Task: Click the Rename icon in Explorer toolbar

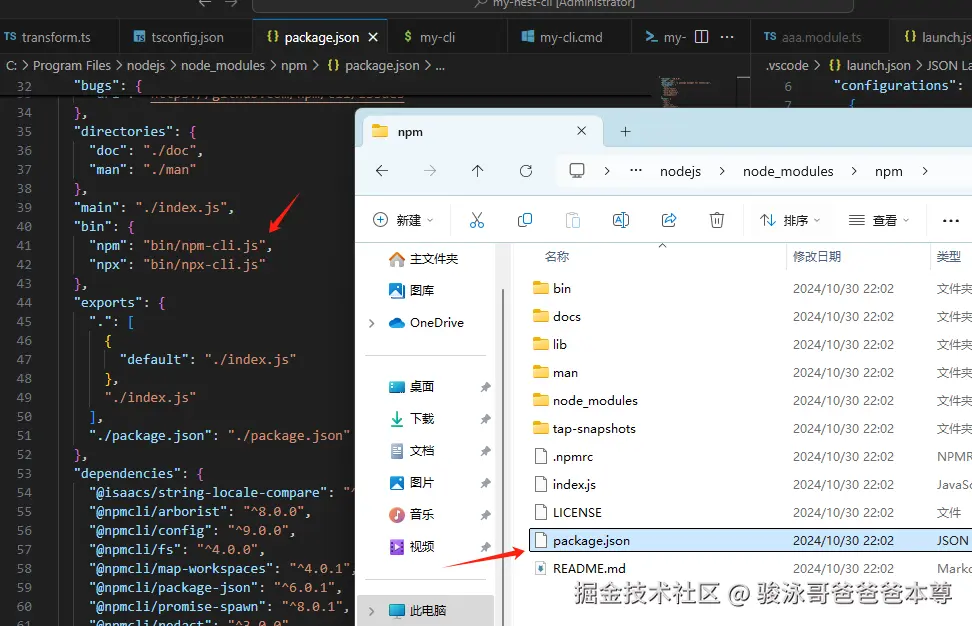Action: 621,220
